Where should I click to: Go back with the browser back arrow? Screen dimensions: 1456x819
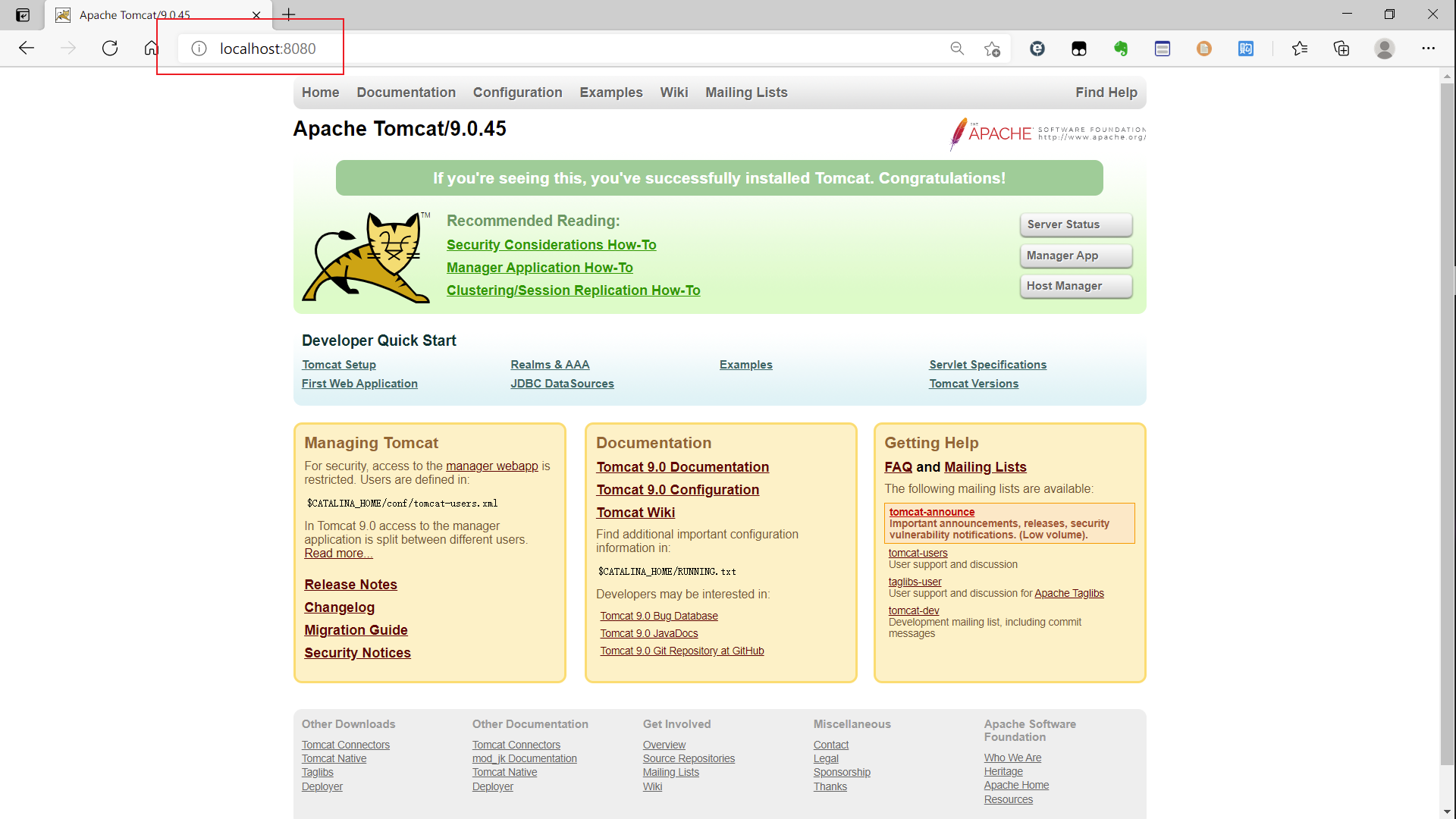27,49
